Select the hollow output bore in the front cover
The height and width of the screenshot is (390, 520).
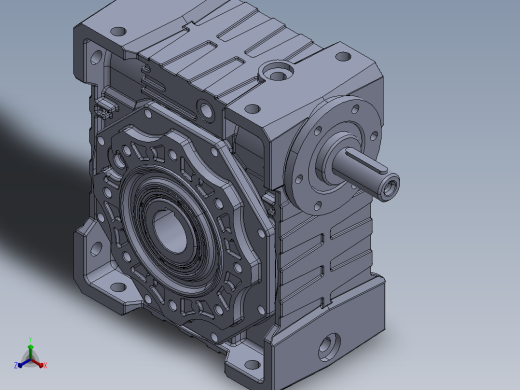pos(169,230)
